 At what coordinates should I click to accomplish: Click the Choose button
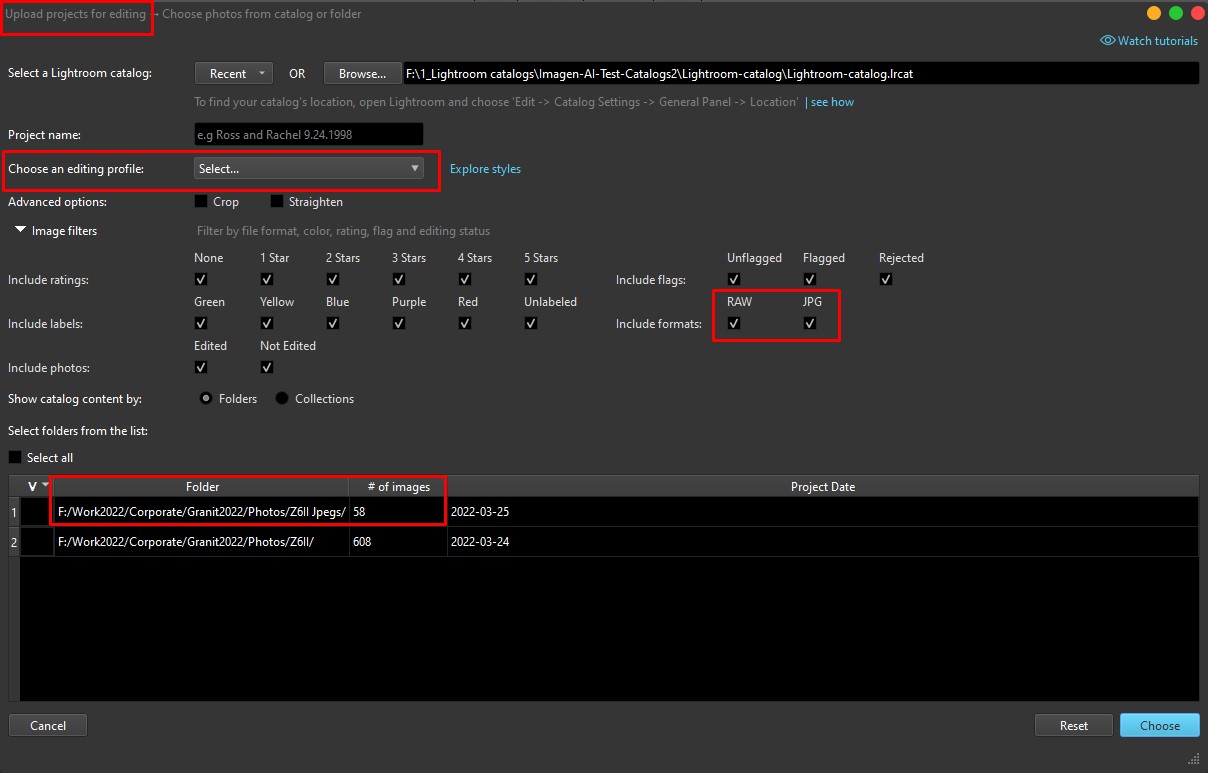tap(1160, 726)
